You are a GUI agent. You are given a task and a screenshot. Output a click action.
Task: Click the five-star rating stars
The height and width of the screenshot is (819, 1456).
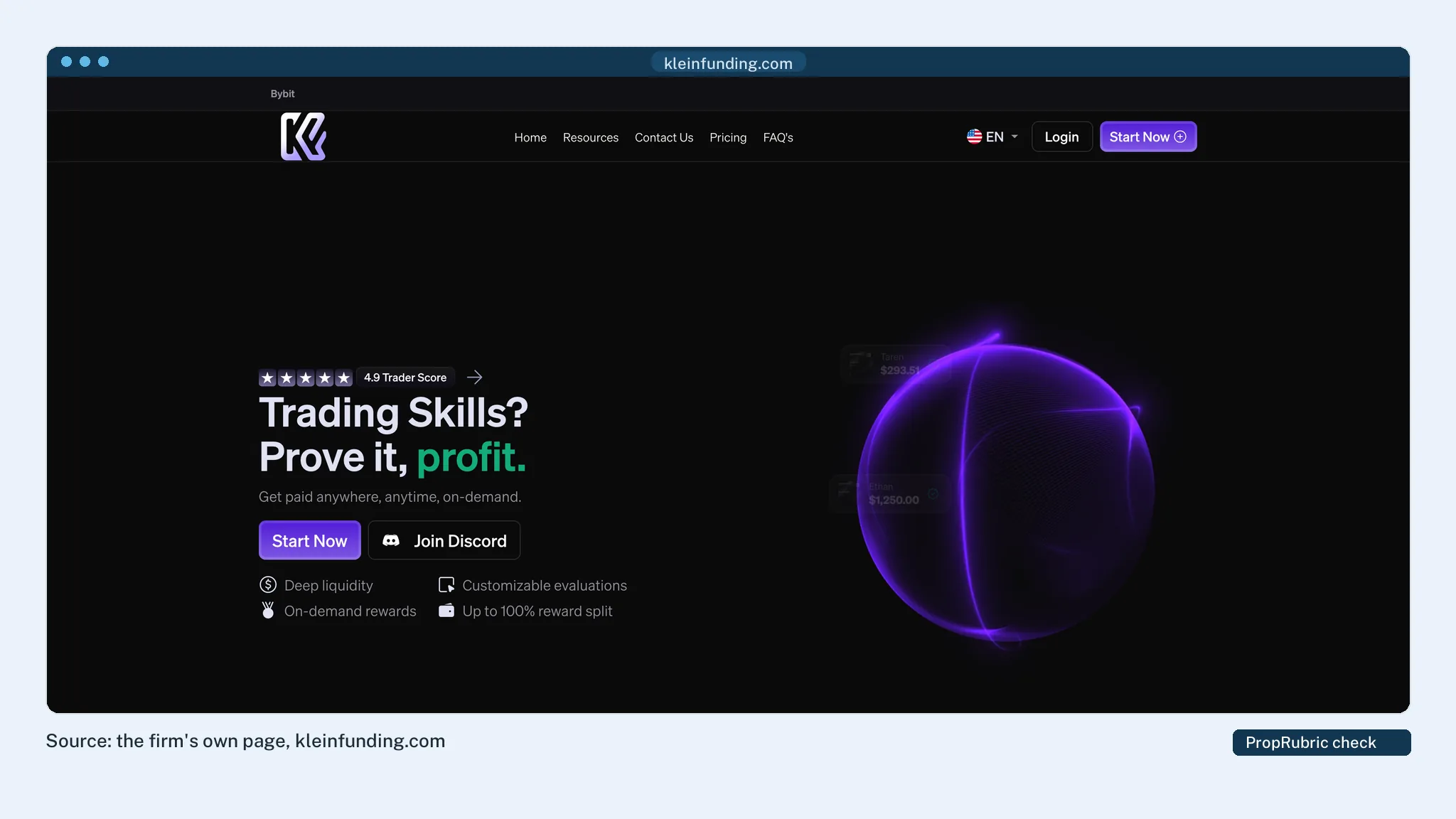click(306, 378)
